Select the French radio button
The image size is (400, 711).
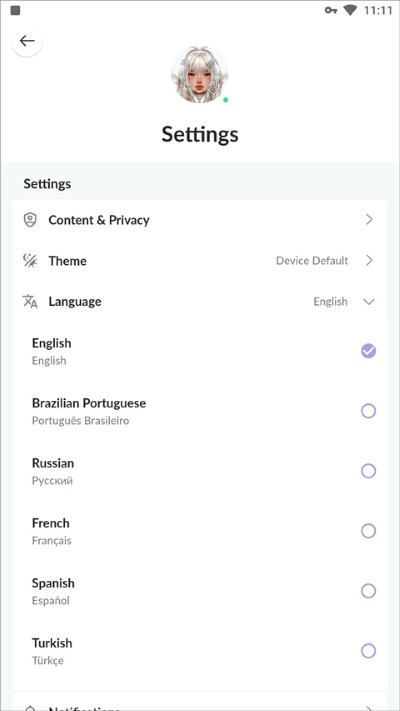click(368, 531)
